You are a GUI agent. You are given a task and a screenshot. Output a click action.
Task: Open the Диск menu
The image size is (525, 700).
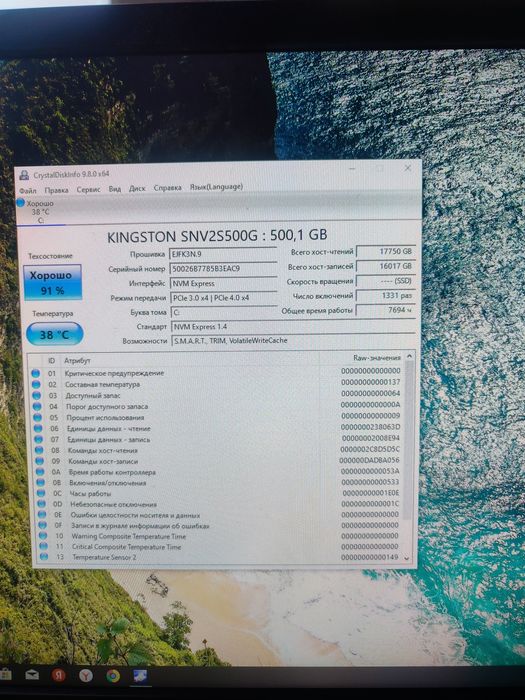(137, 188)
